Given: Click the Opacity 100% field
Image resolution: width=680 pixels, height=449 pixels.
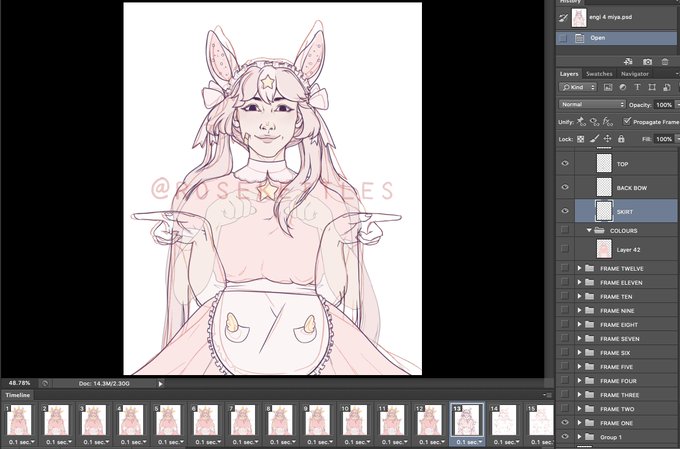Looking at the screenshot, I should 664,105.
